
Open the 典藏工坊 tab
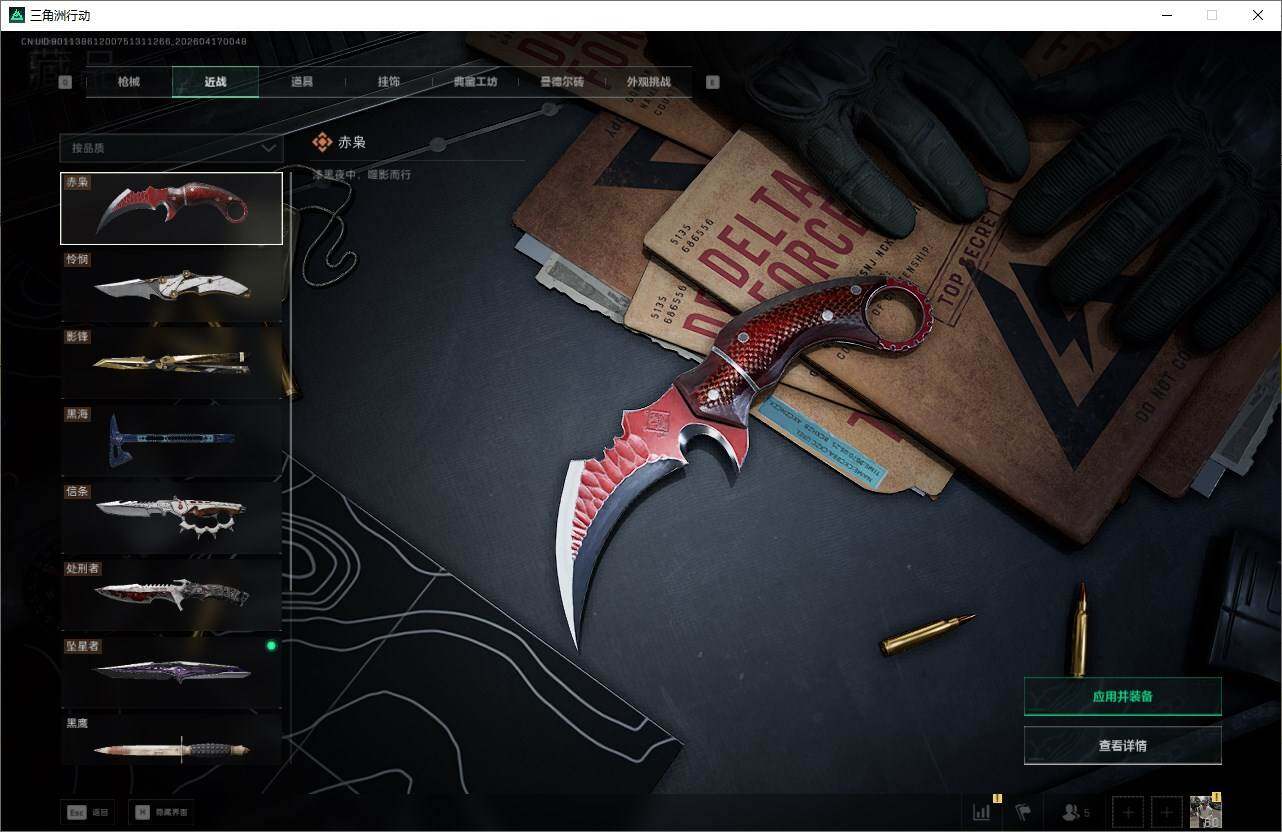475,82
